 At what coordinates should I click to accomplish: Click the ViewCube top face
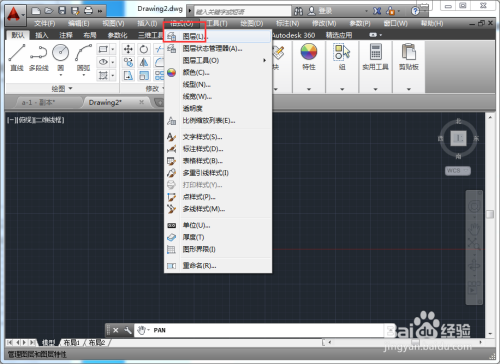point(459,138)
